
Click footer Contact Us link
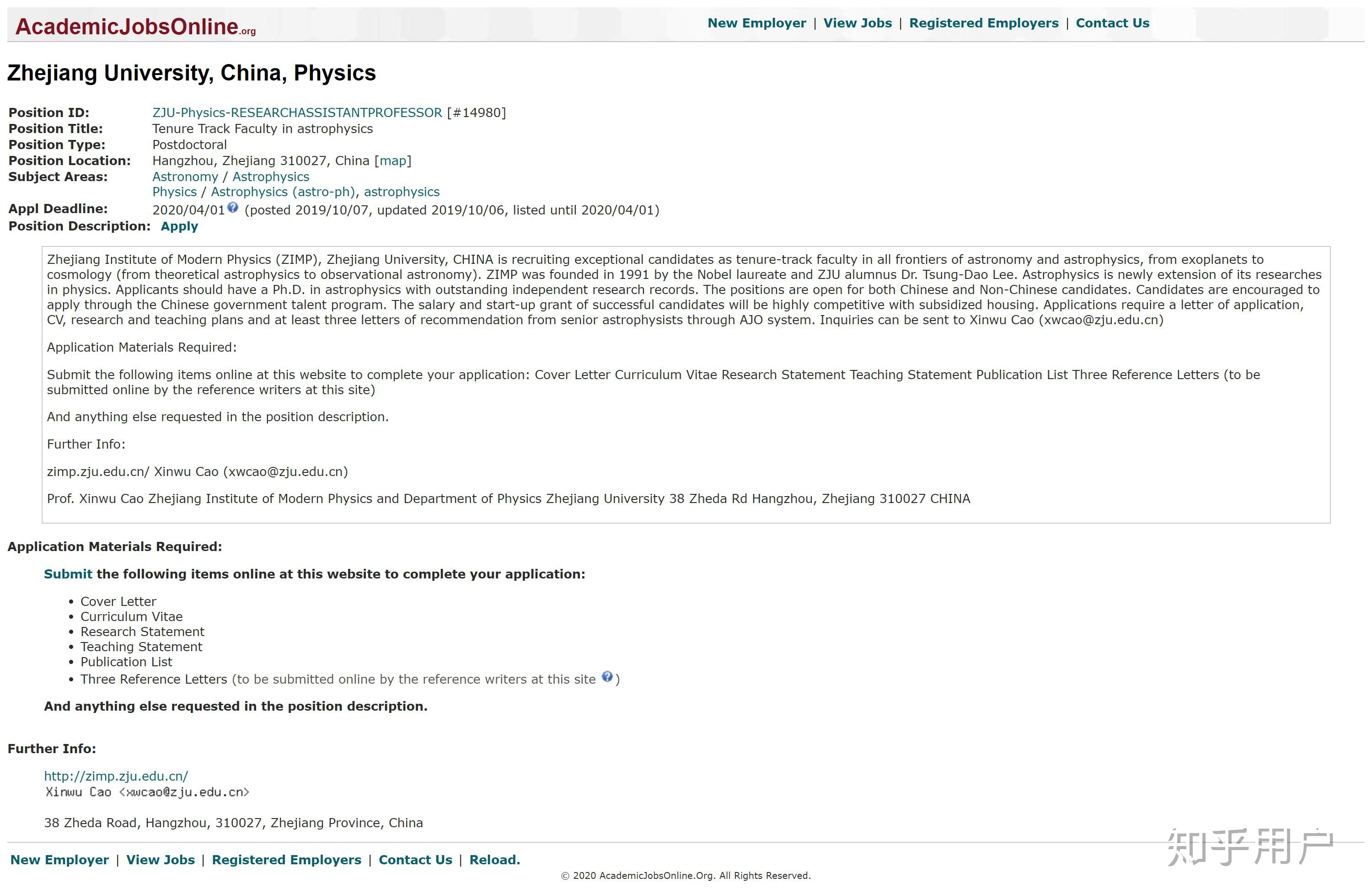(x=415, y=860)
